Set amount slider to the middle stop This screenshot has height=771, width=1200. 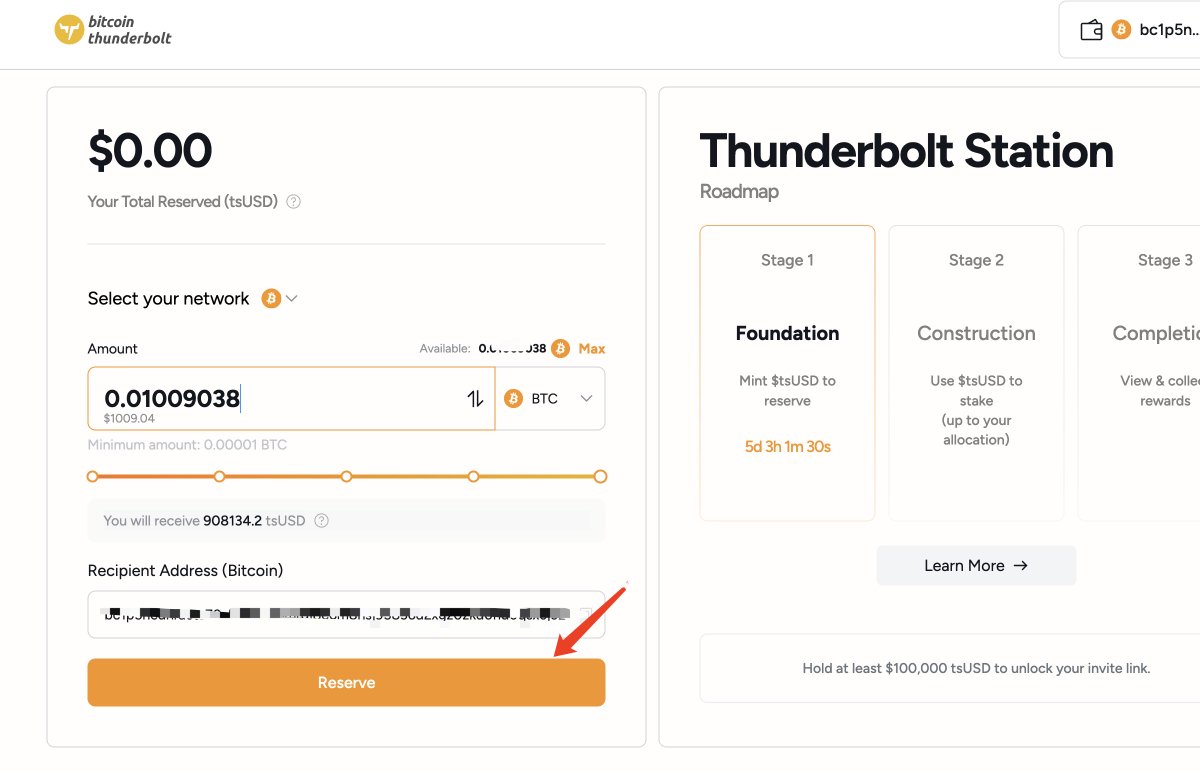(346, 477)
